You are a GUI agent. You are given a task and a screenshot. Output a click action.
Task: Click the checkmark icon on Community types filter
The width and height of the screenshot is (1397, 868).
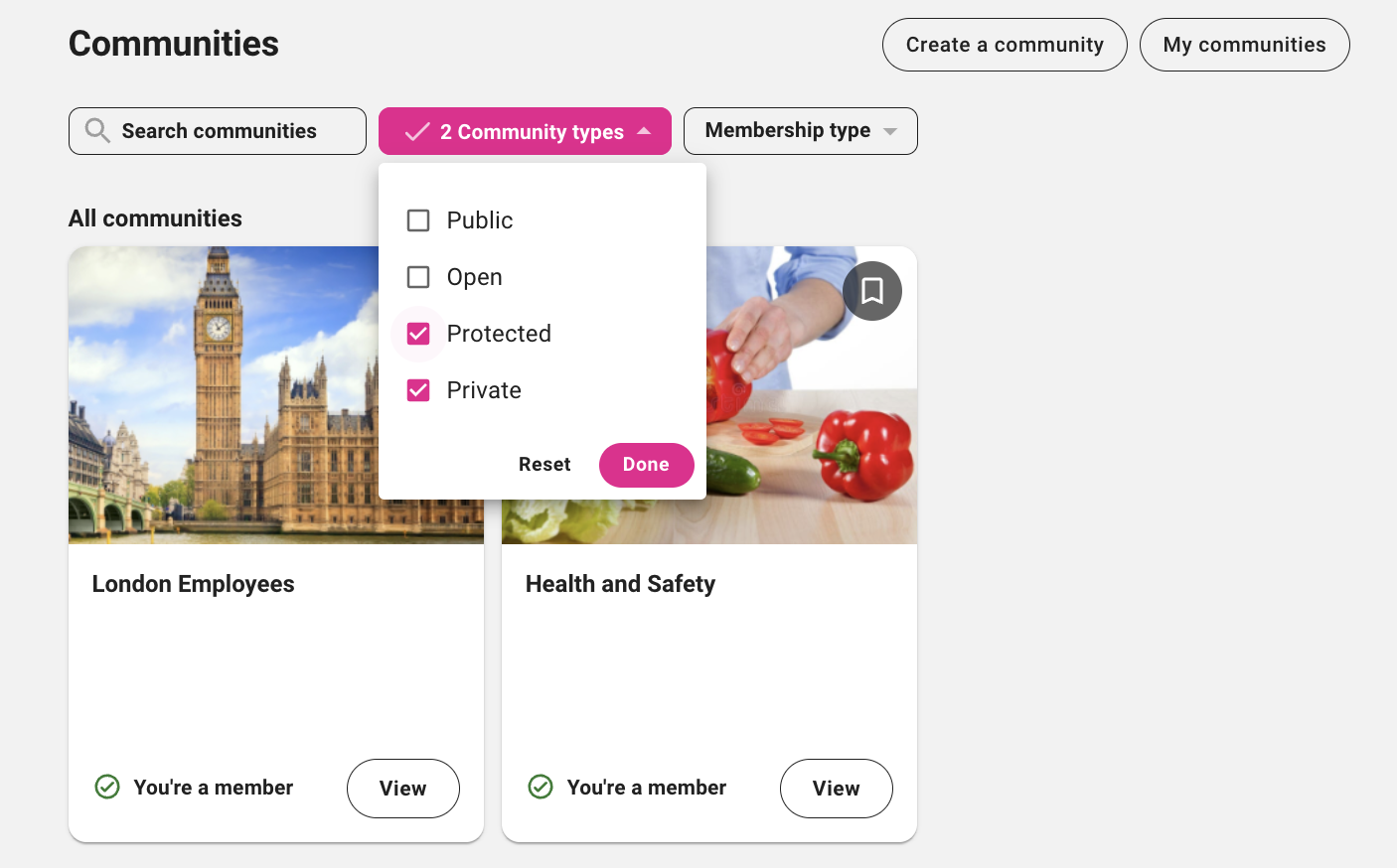417,132
